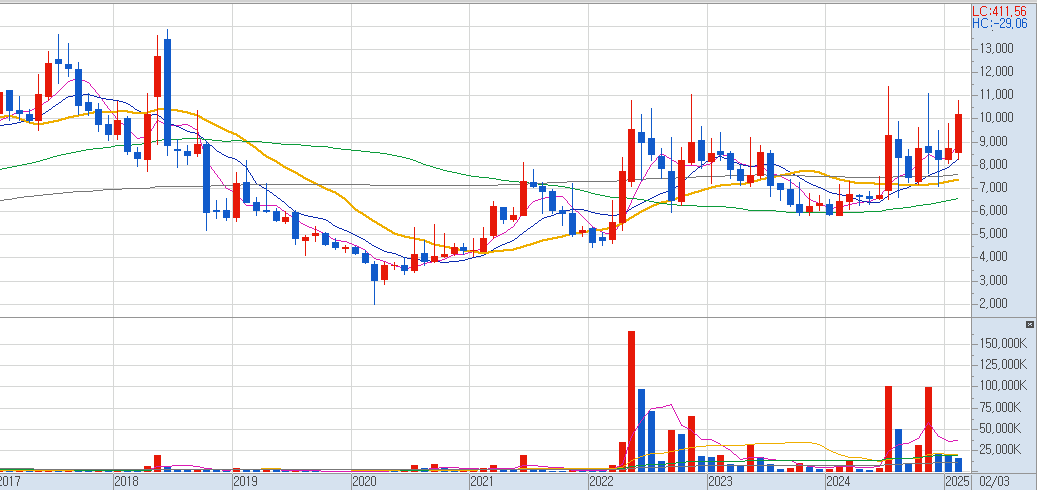Image resolution: width=1037 pixels, height=490 pixels.
Task: Click the 2024 year label on timeline
Action: coord(838,481)
